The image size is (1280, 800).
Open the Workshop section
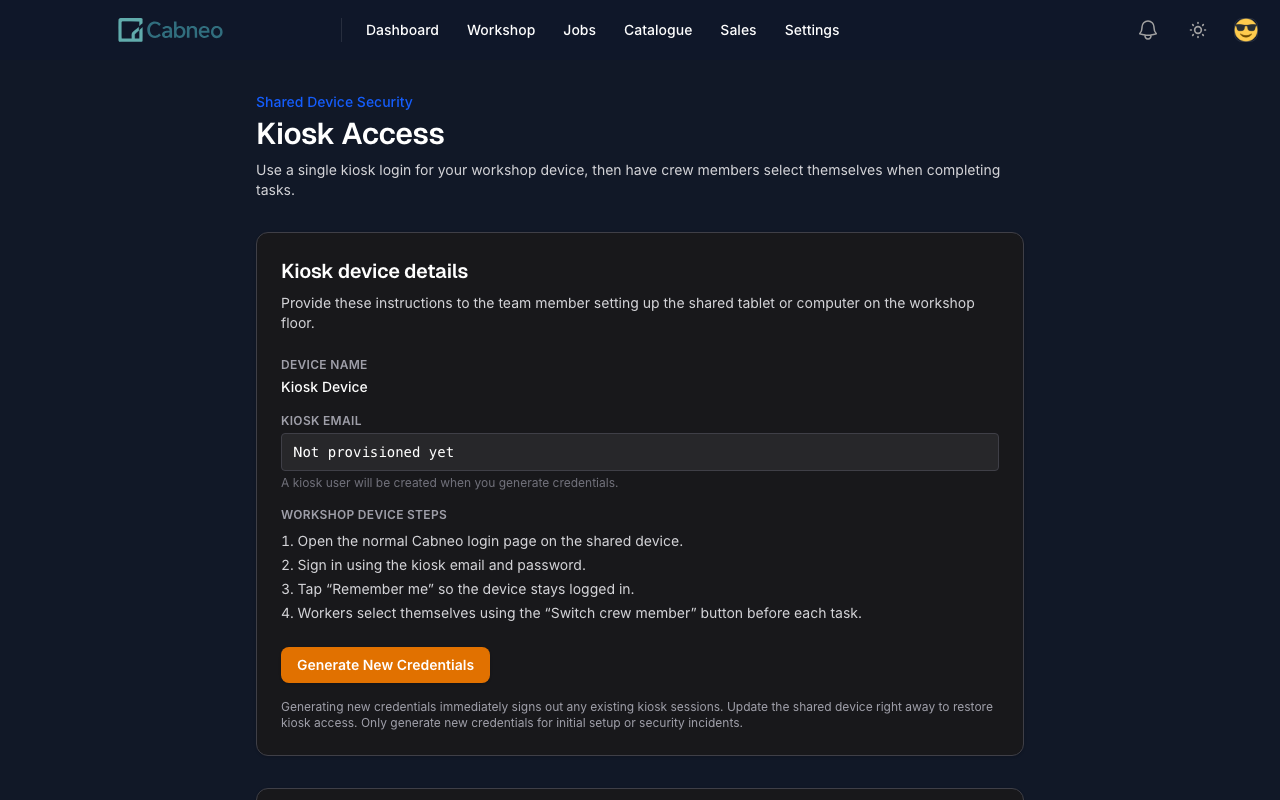click(501, 30)
